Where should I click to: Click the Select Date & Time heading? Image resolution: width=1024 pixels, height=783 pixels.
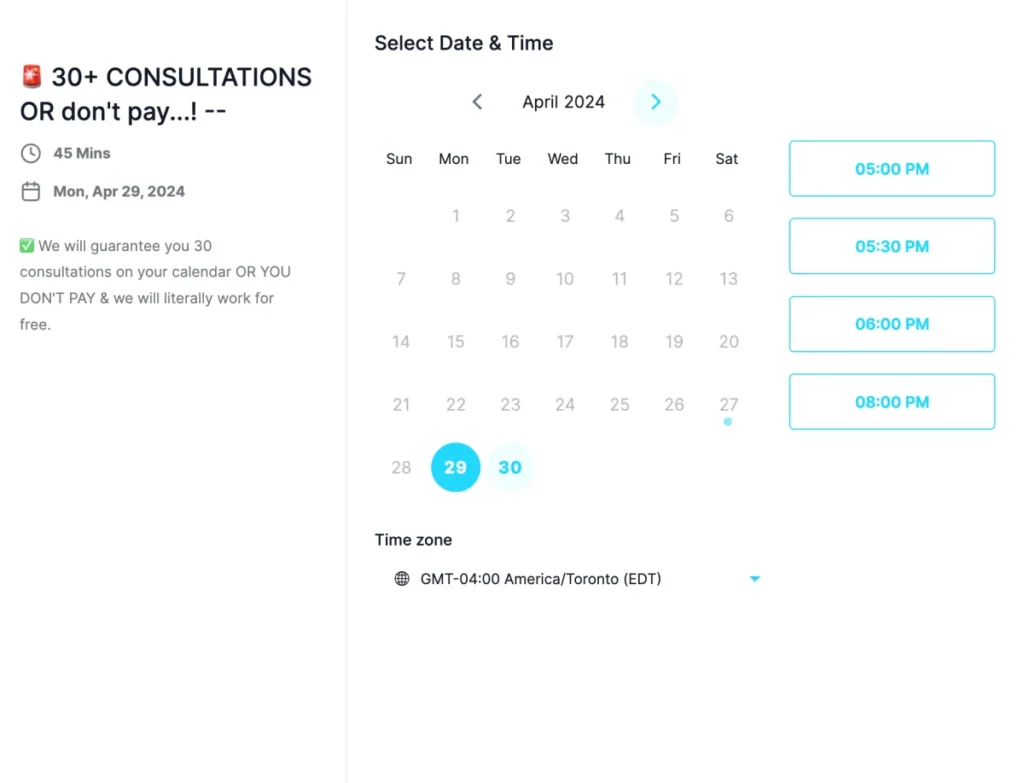[464, 43]
